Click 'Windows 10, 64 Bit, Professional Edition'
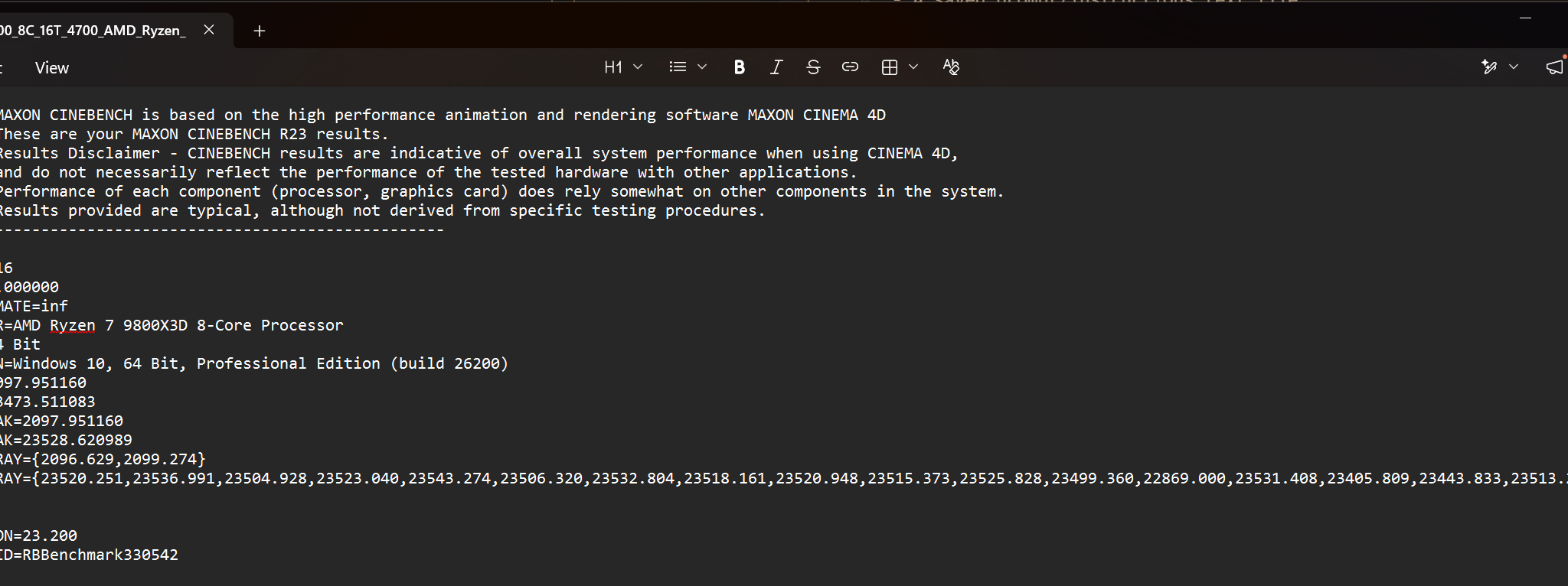 (196, 363)
